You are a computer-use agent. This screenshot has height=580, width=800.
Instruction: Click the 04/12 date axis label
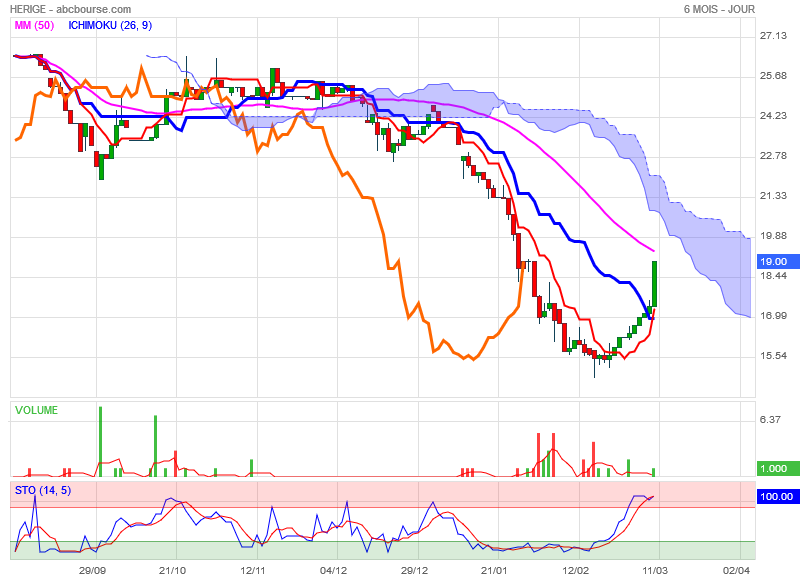tap(334, 570)
